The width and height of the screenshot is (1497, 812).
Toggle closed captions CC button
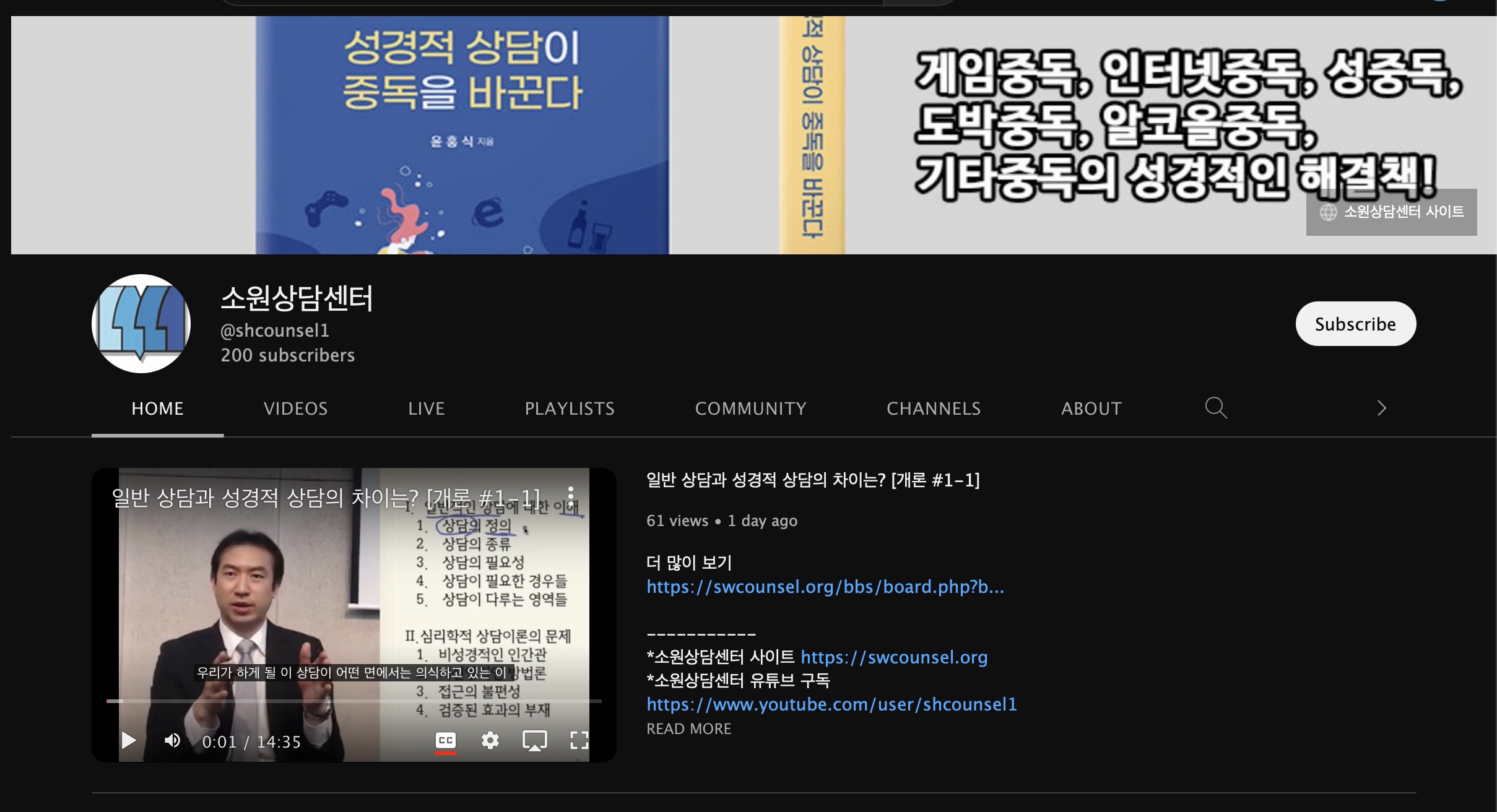[x=446, y=740]
